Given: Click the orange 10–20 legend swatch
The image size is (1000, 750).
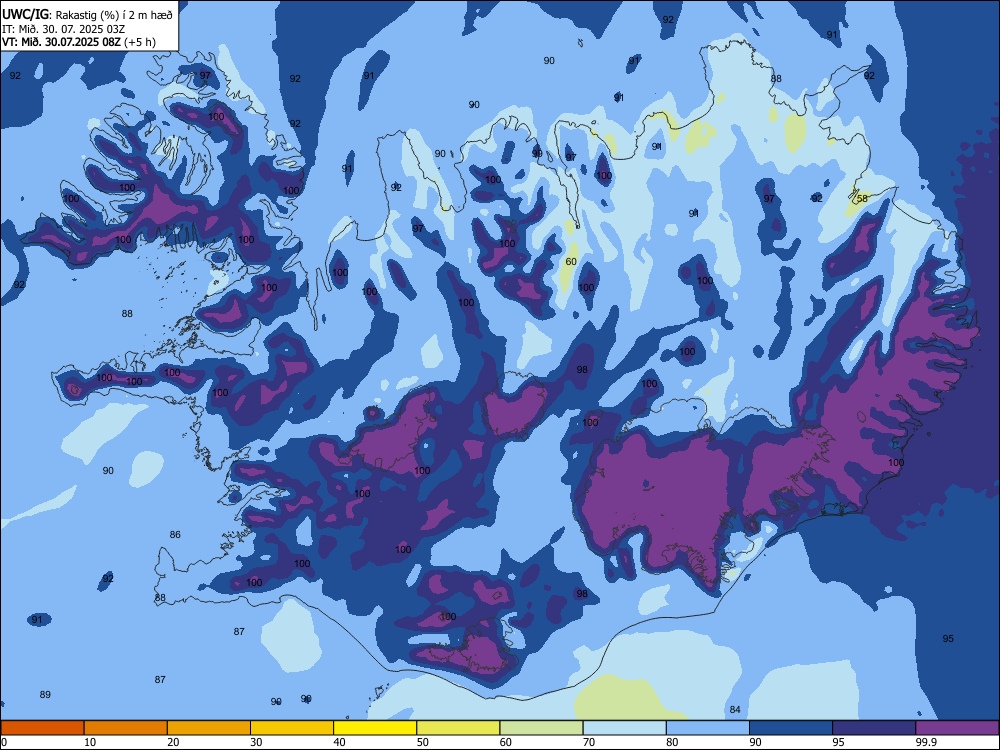Looking at the screenshot, I should [126, 728].
